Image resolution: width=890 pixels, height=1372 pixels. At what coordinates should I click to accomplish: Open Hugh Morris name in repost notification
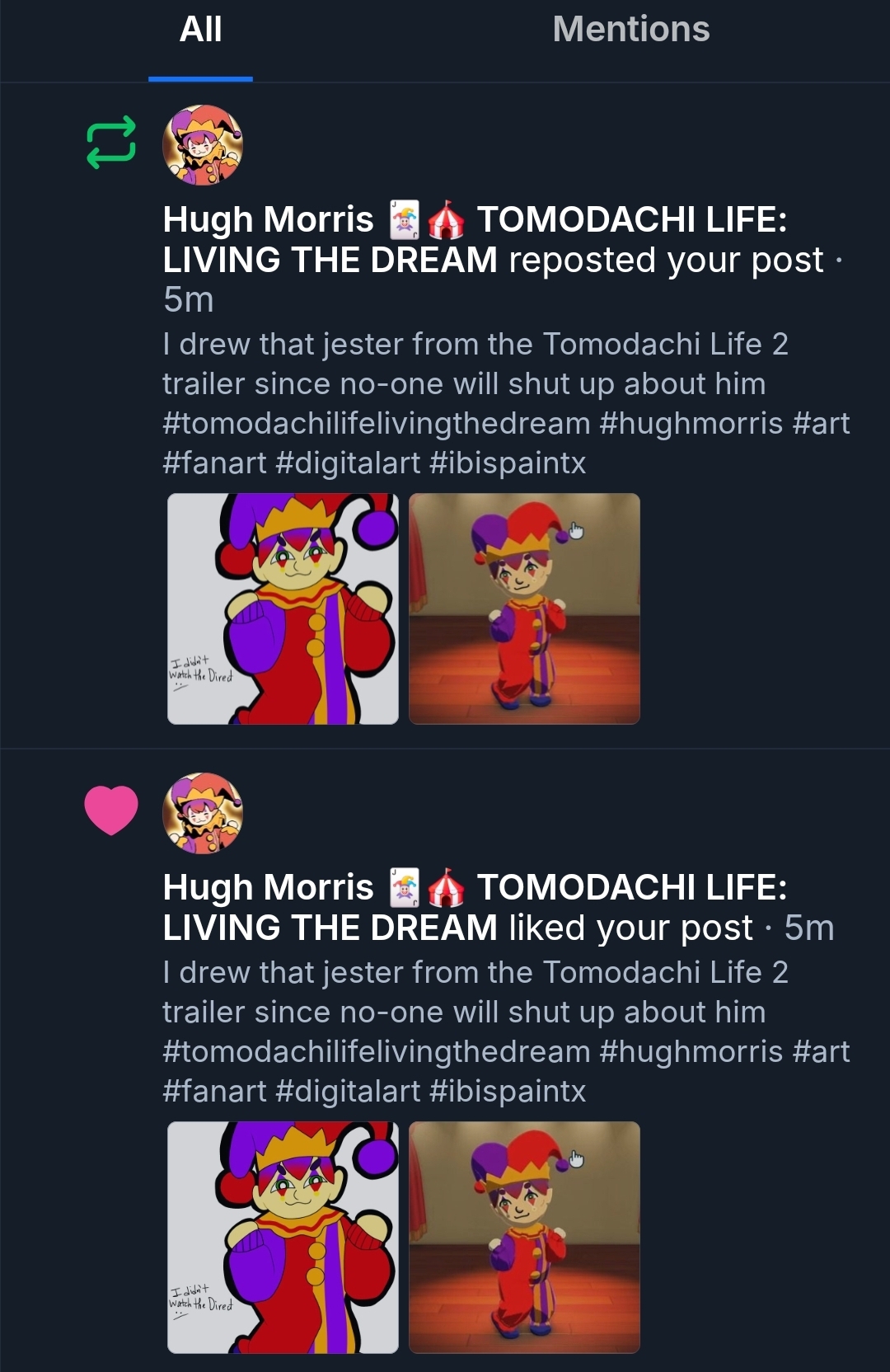click(269, 220)
